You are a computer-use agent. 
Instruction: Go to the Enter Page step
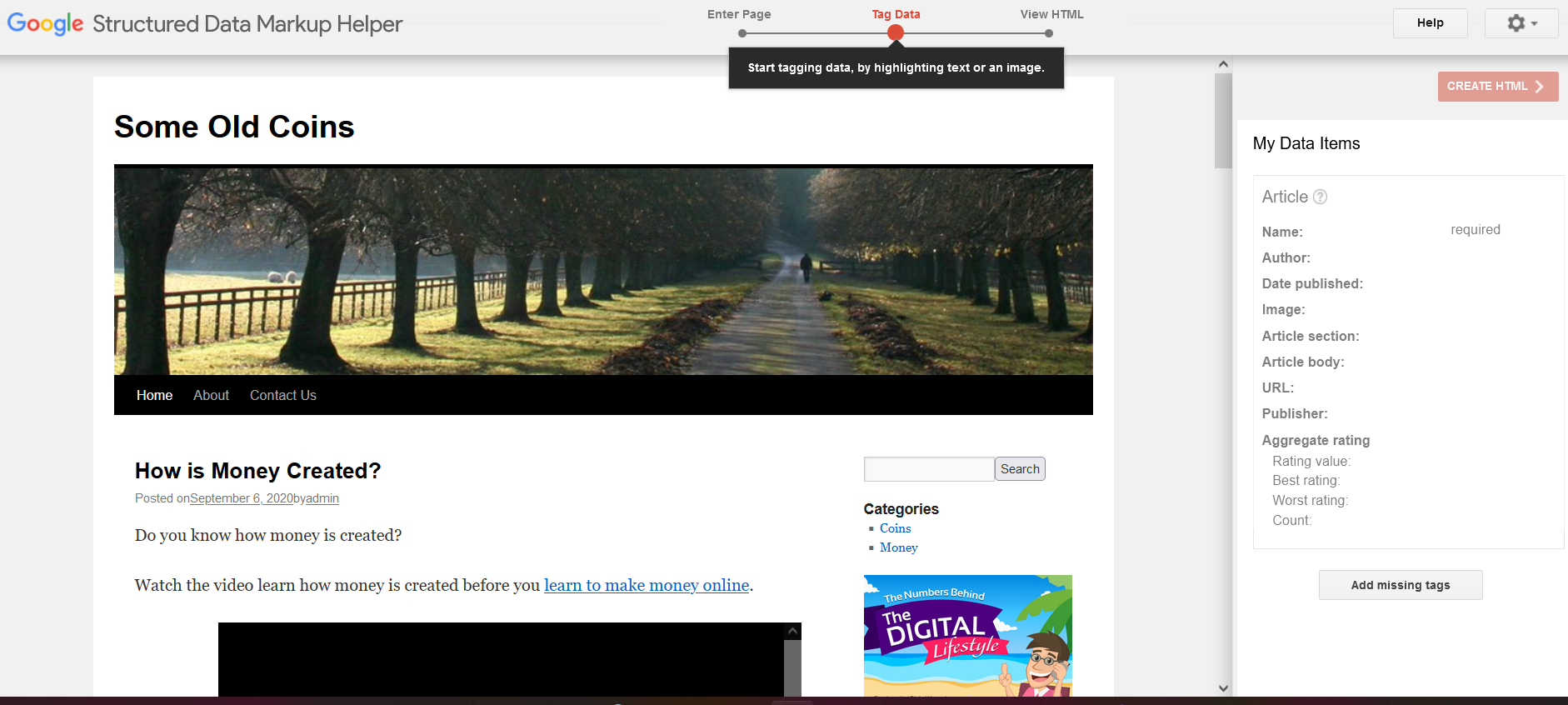tap(742, 32)
